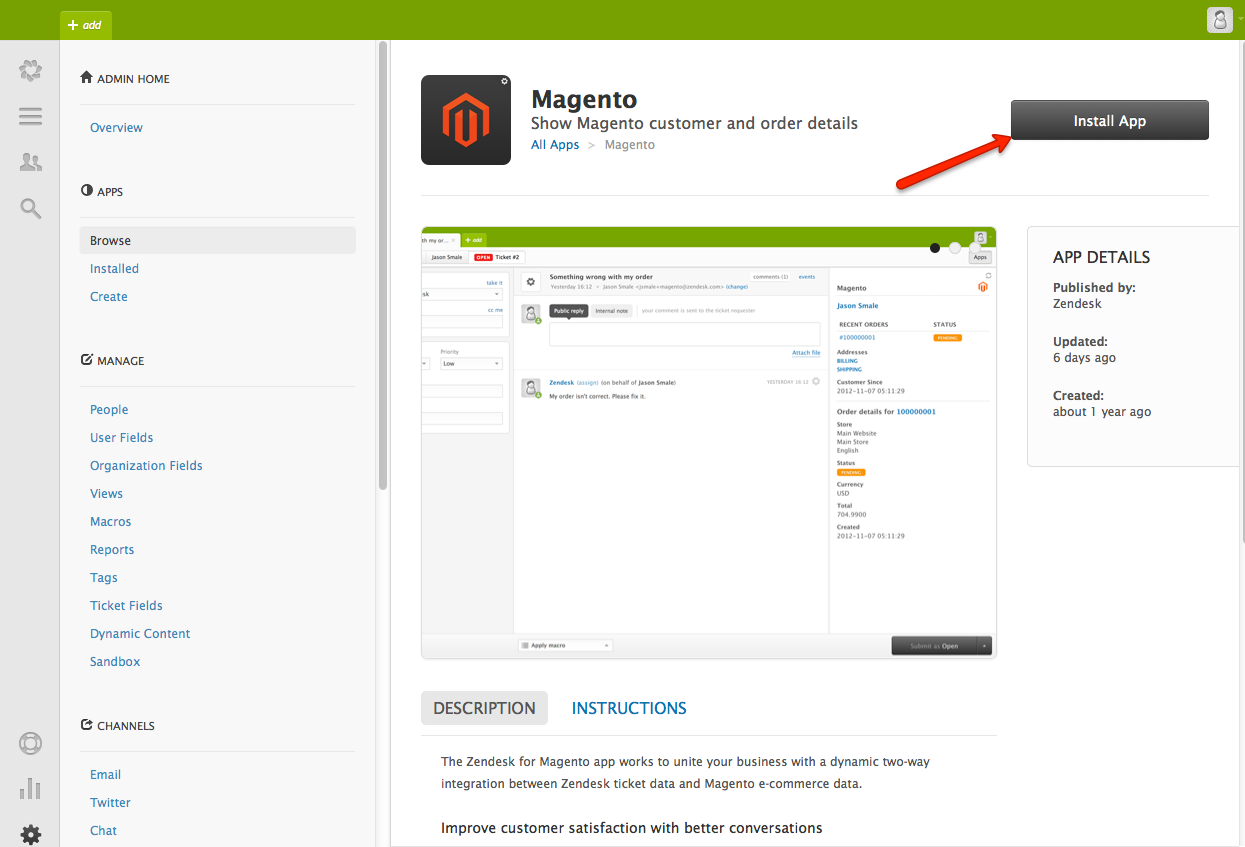Open the customers people icon in sidebar
The height and width of the screenshot is (847, 1245).
point(30,162)
